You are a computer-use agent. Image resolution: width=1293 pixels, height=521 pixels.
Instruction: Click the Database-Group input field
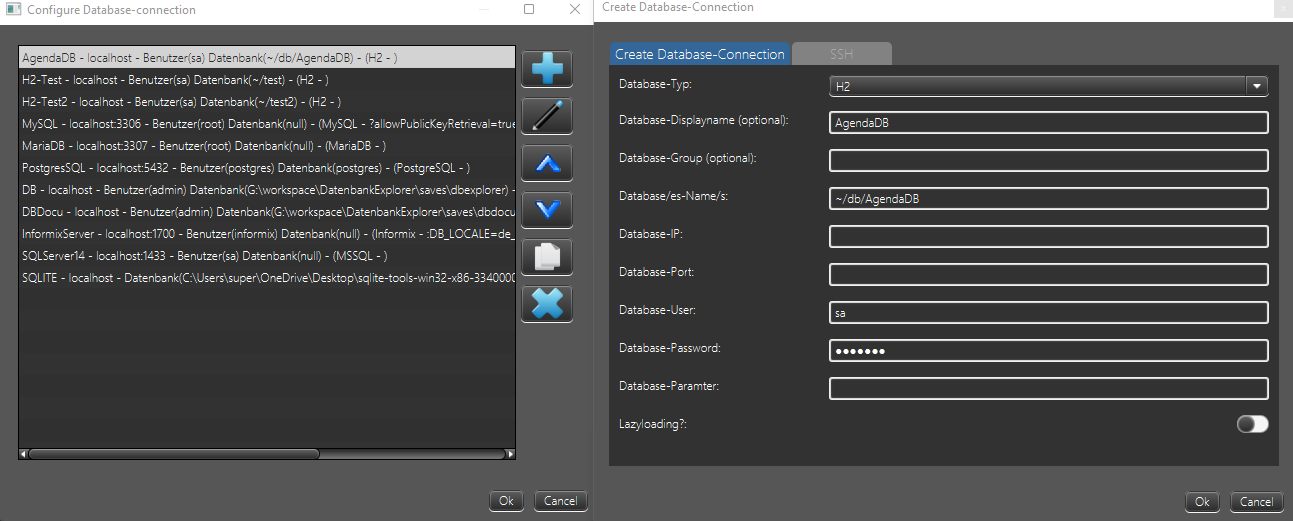1049,161
